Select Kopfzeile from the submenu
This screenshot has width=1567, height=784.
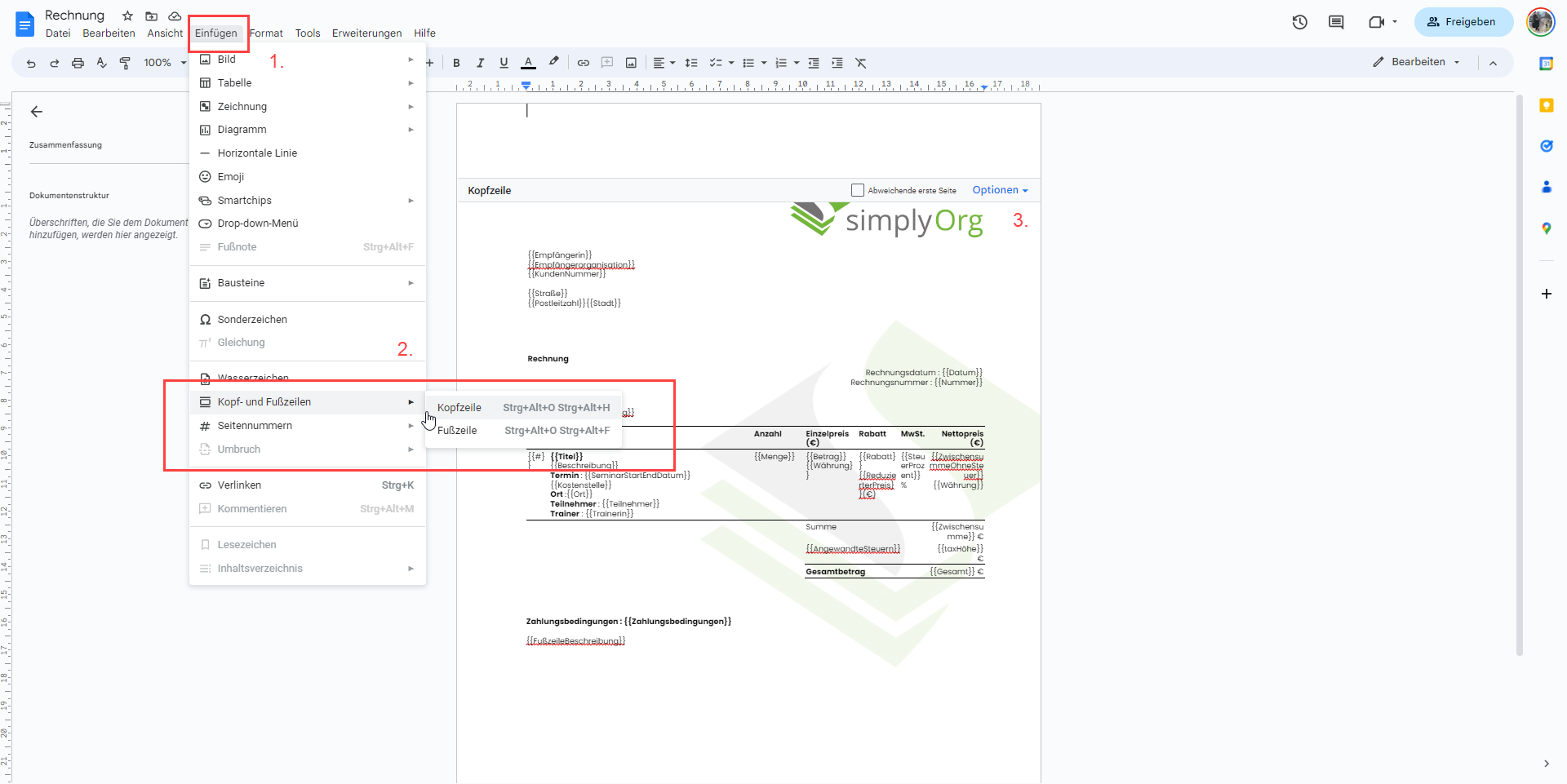(459, 408)
